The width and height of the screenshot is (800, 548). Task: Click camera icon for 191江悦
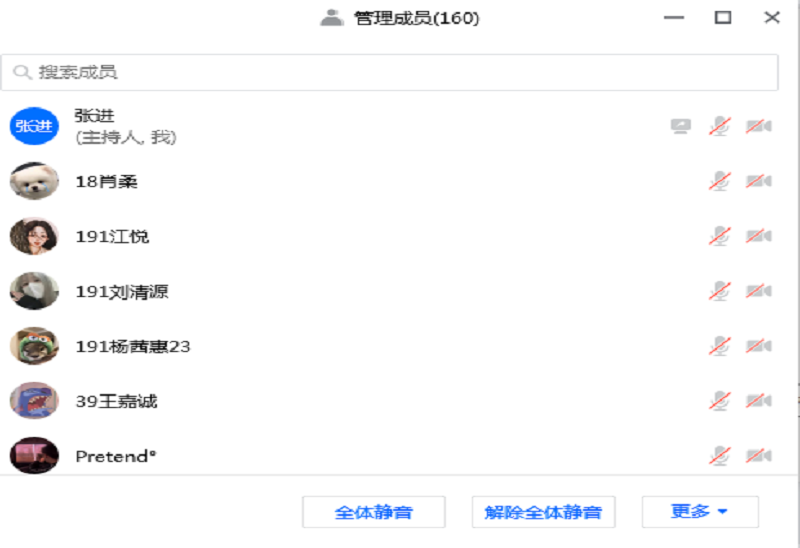[759, 236]
